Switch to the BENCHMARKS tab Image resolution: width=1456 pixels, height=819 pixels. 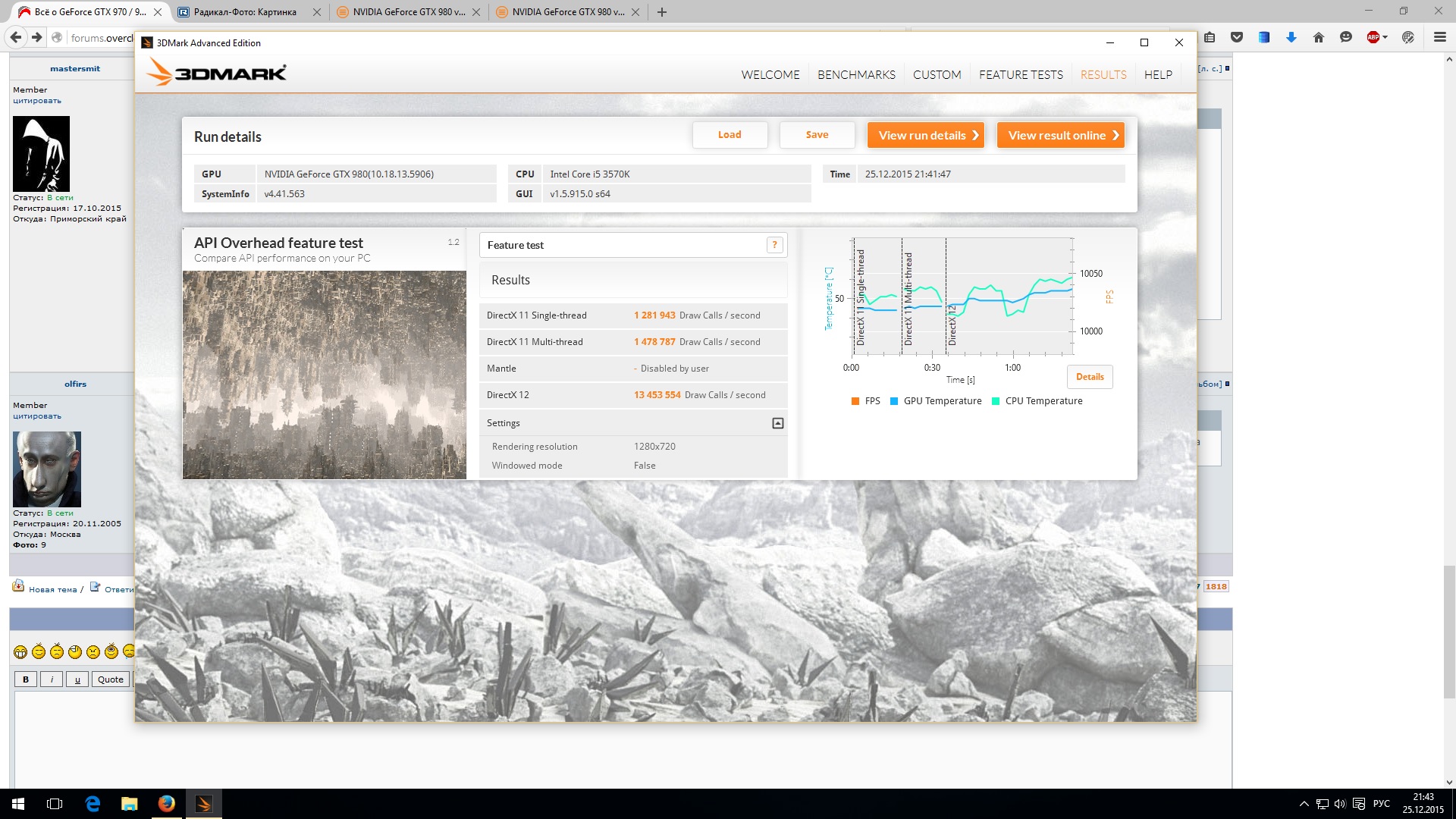coord(856,74)
